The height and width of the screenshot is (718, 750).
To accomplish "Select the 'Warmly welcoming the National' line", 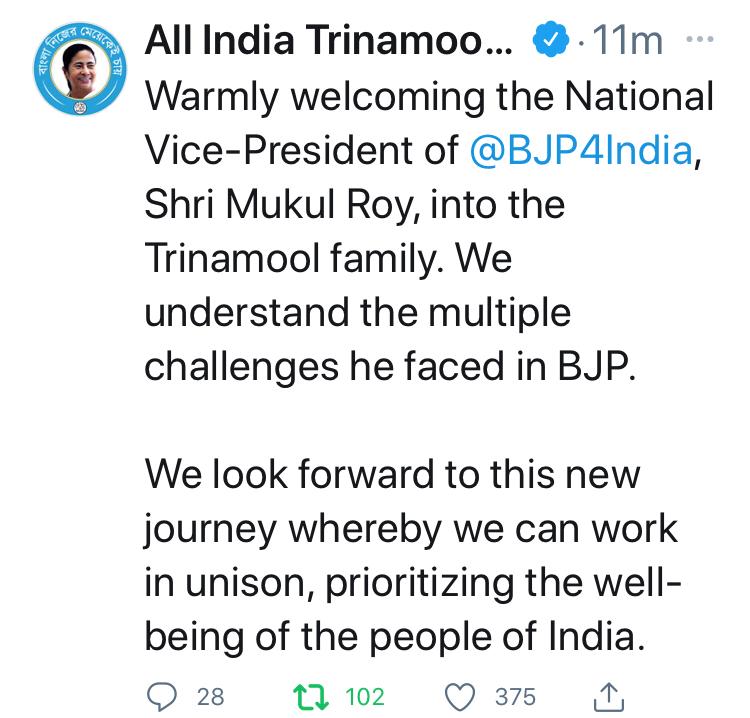I will [x=429, y=98].
